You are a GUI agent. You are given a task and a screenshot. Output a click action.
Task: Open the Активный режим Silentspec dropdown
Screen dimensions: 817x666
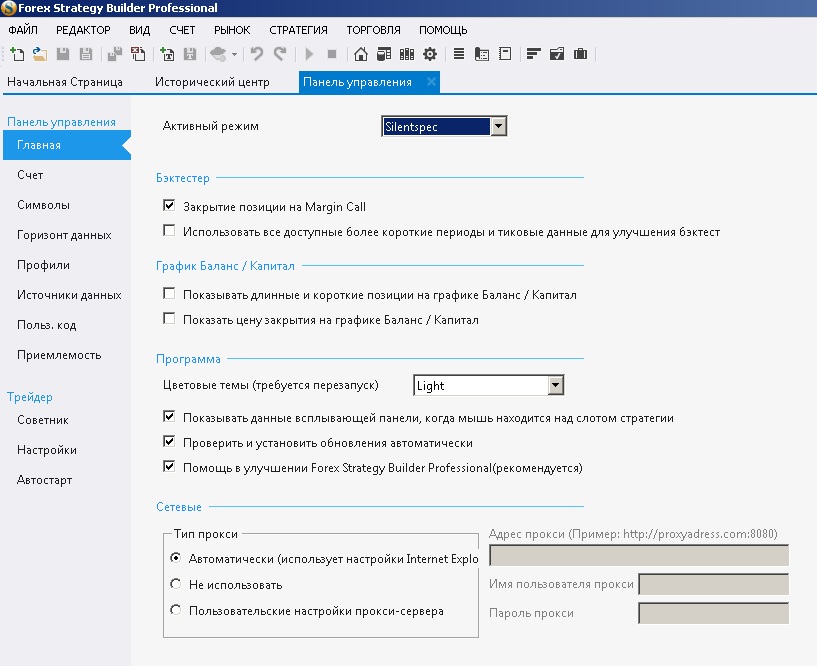tap(444, 126)
